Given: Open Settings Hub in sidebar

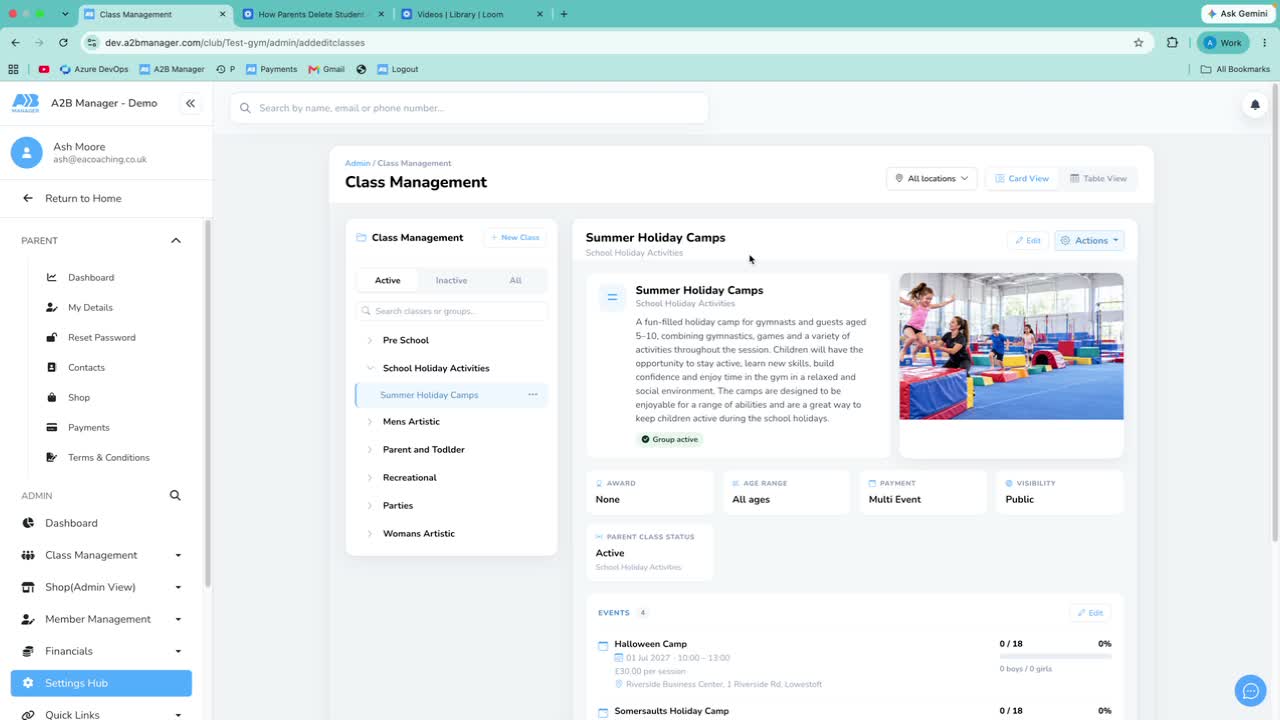Looking at the screenshot, I should [101, 683].
